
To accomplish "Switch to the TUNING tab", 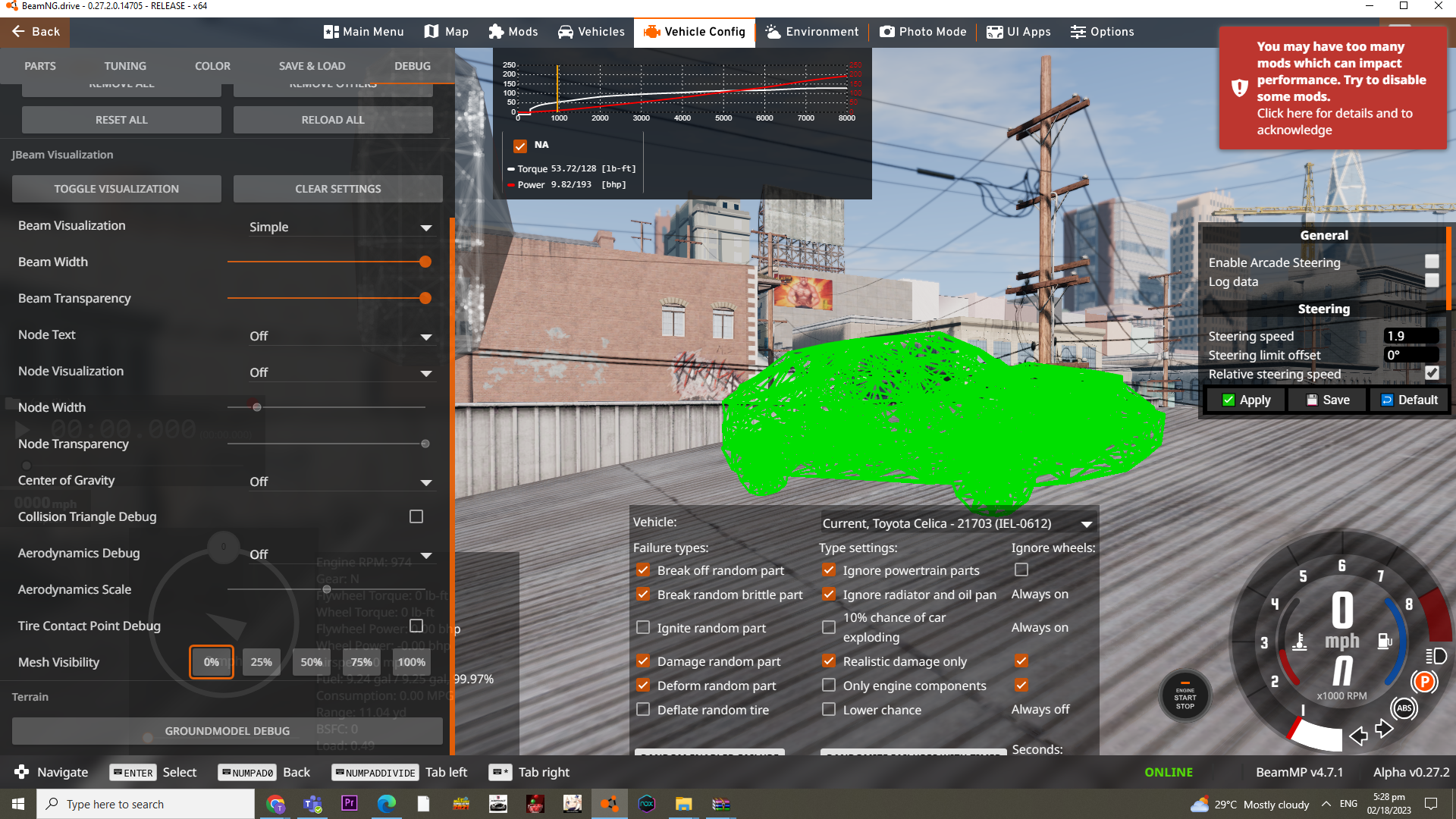I will click(125, 66).
